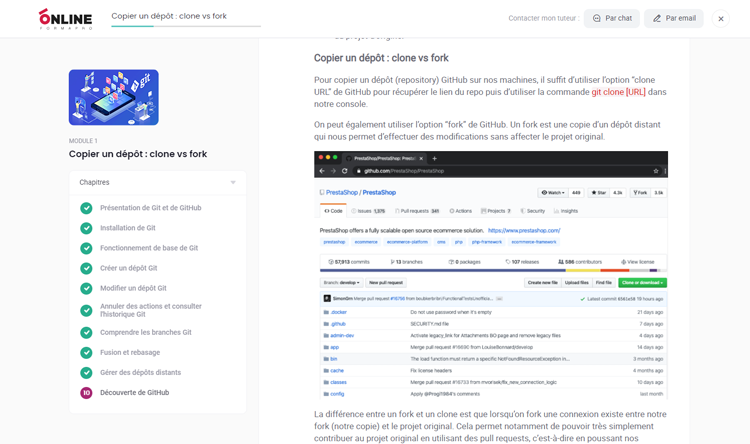Click Upload files button in screenshot
The width and height of the screenshot is (750, 444).
576,283
